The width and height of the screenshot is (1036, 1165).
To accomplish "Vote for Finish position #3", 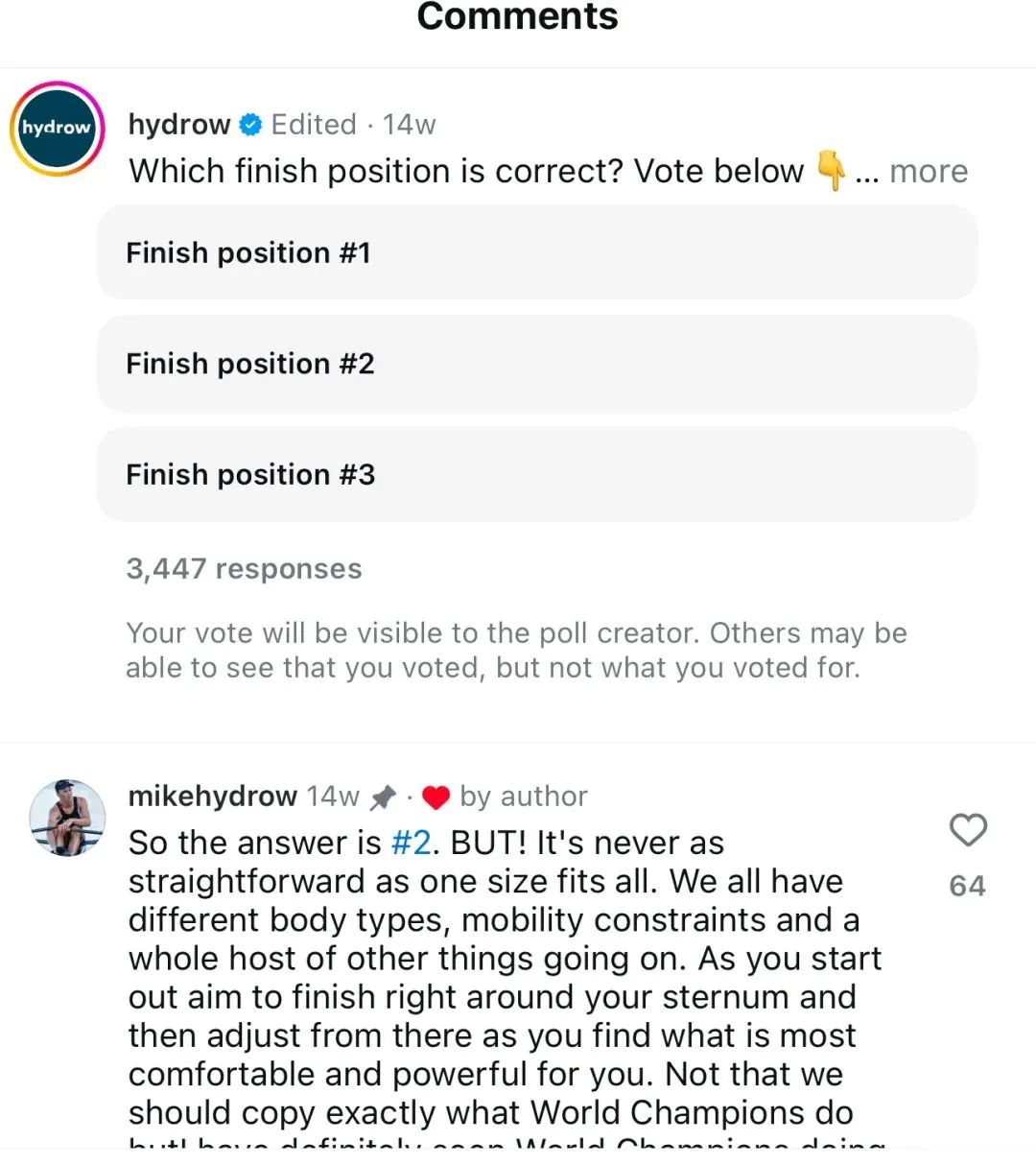I will pyautogui.click(x=537, y=475).
